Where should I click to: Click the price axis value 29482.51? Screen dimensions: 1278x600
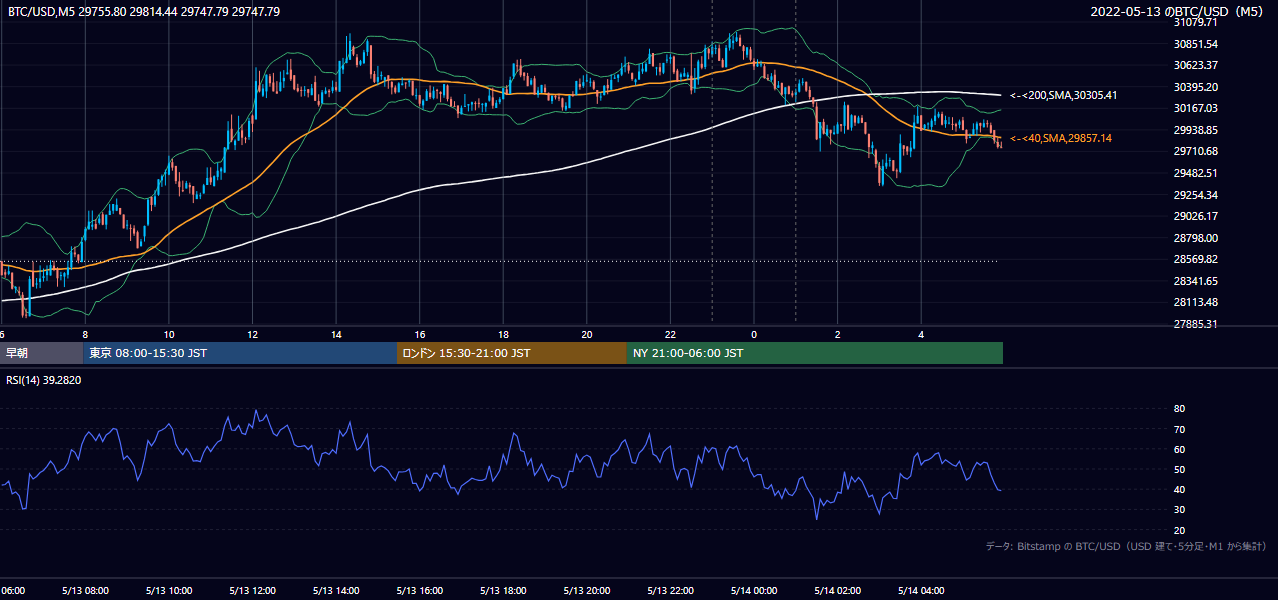1195,173
